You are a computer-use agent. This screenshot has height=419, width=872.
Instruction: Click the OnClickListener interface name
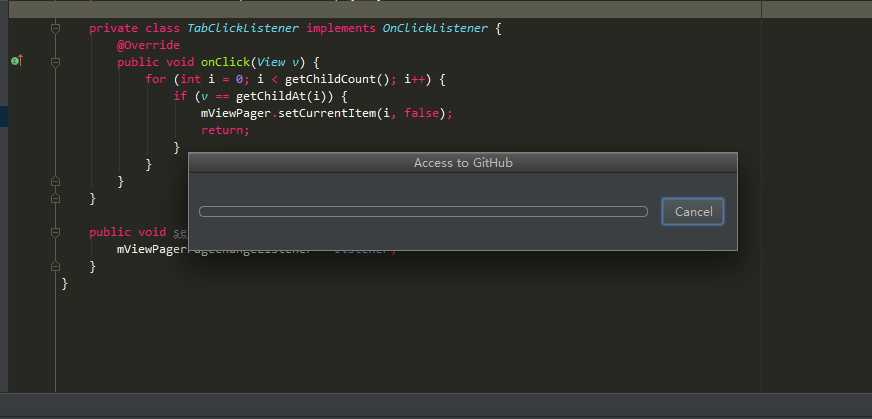tap(435, 28)
